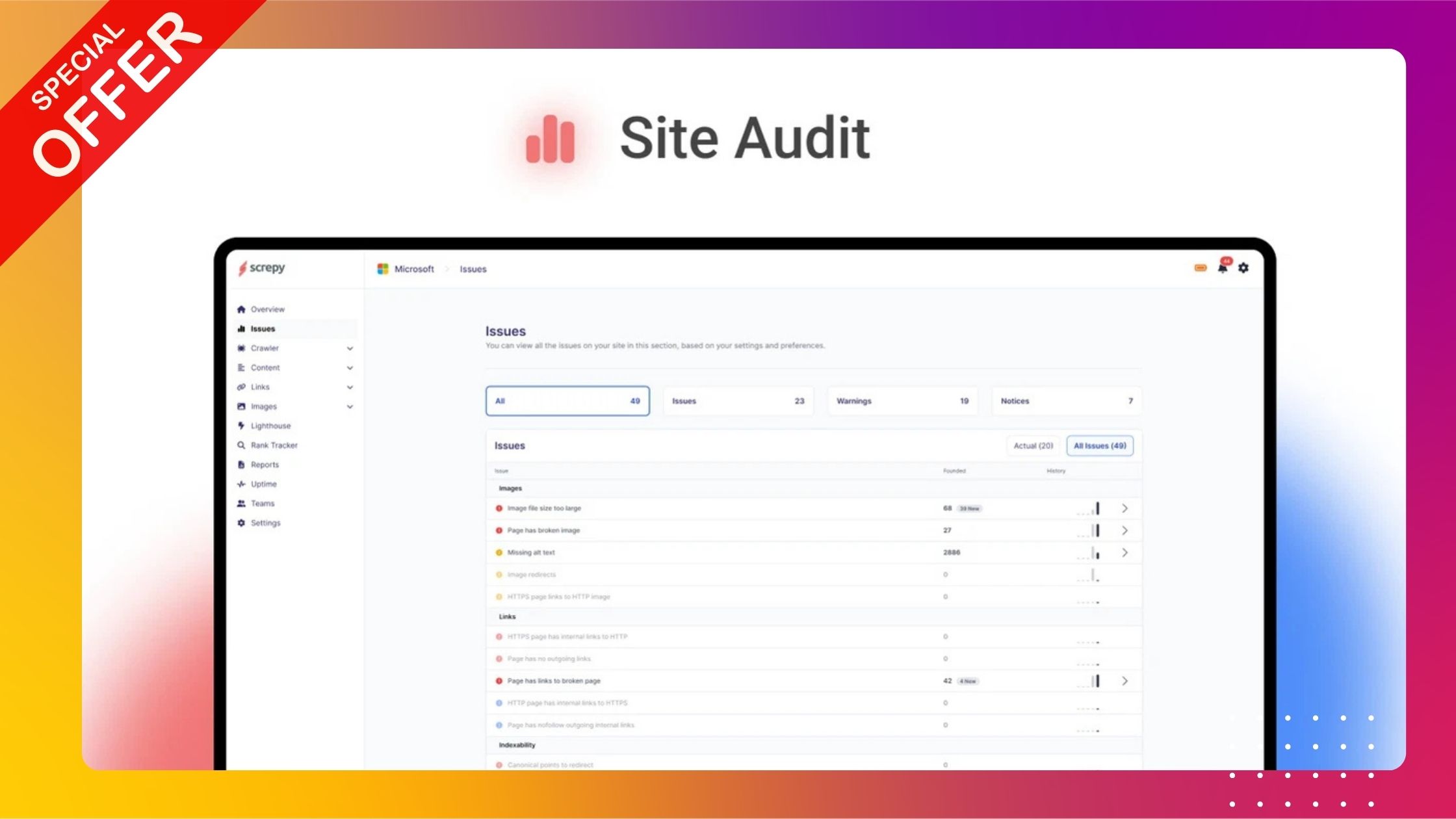Click the Actual (20) button
The width and height of the screenshot is (1456, 819).
(1033, 446)
